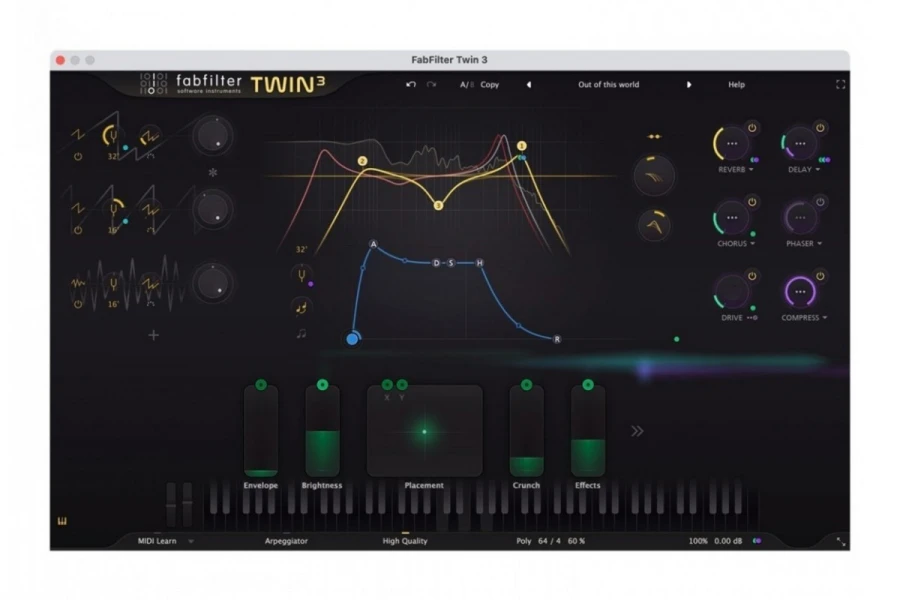Click the filter routing knob icon

(x=654, y=176)
